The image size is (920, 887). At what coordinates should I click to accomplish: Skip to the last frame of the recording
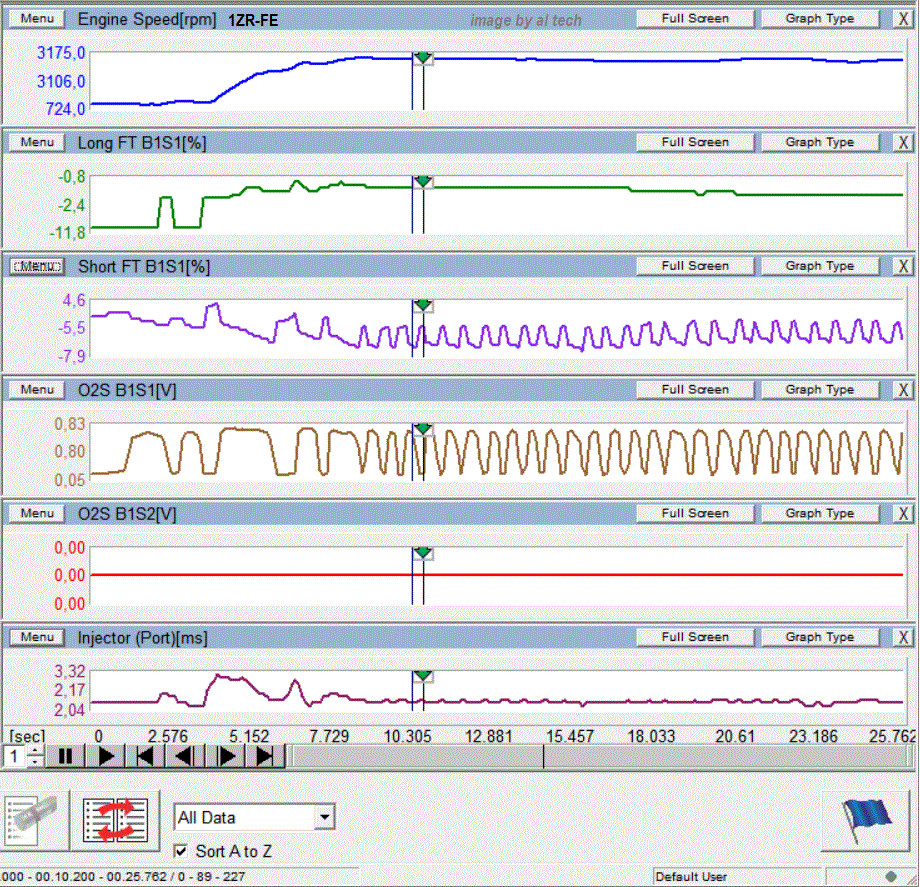coord(265,757)
